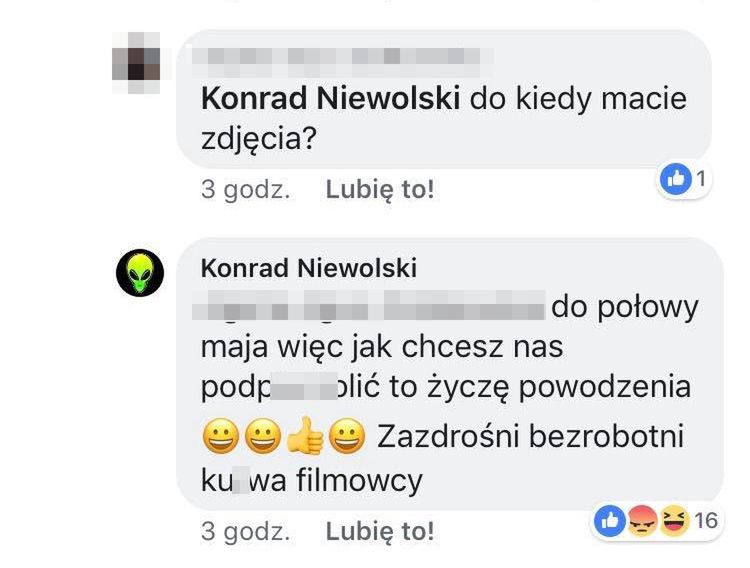Click the angry face reaction icon

pyautogui.click(x=642, y=521)
